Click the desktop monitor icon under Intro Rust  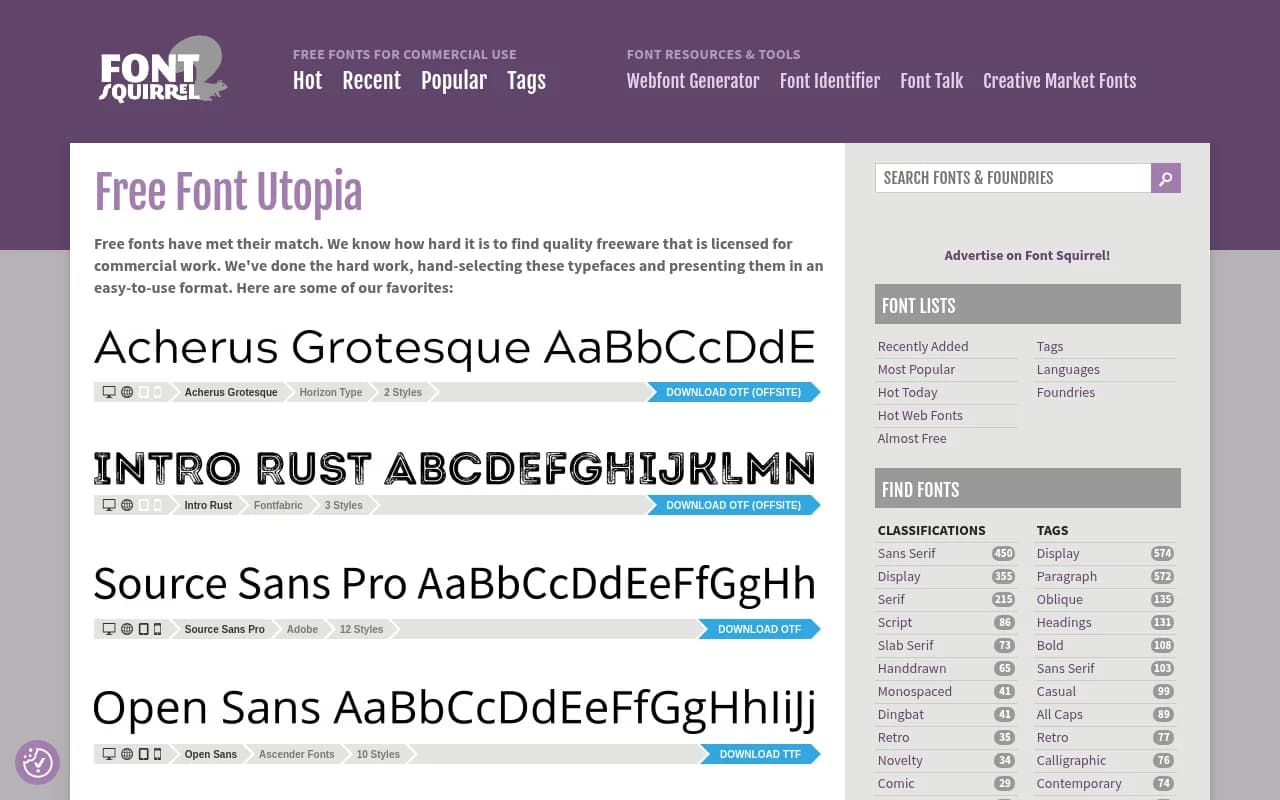[109, 505]
